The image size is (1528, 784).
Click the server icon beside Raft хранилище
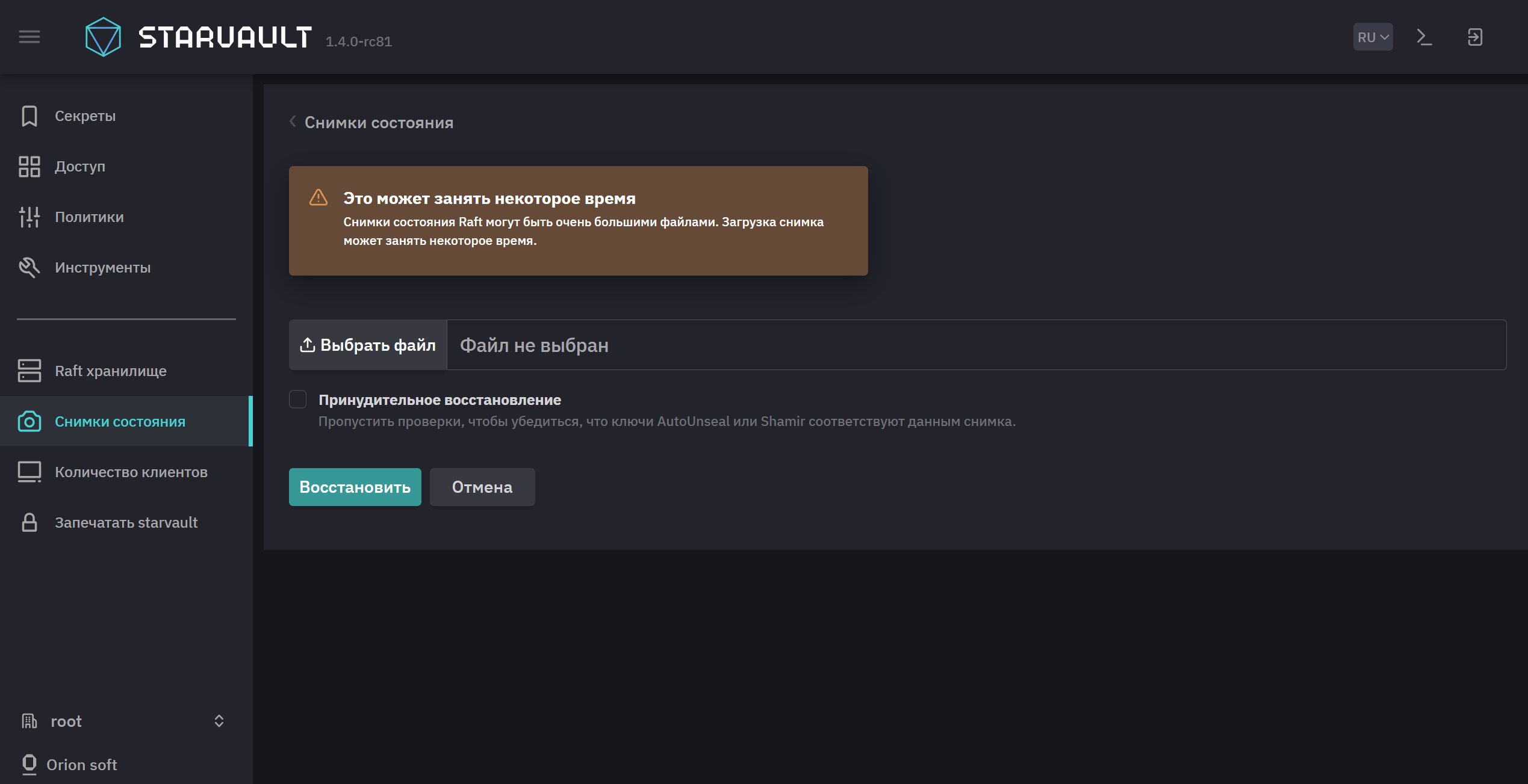tap(30, 371)
